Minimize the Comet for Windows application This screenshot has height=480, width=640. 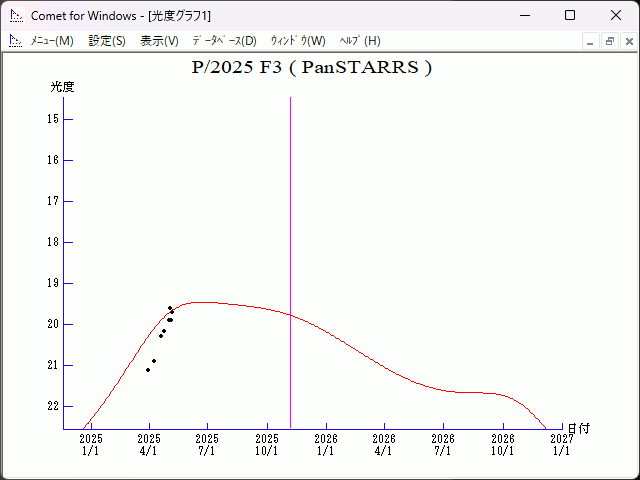(x=524, y=15)
